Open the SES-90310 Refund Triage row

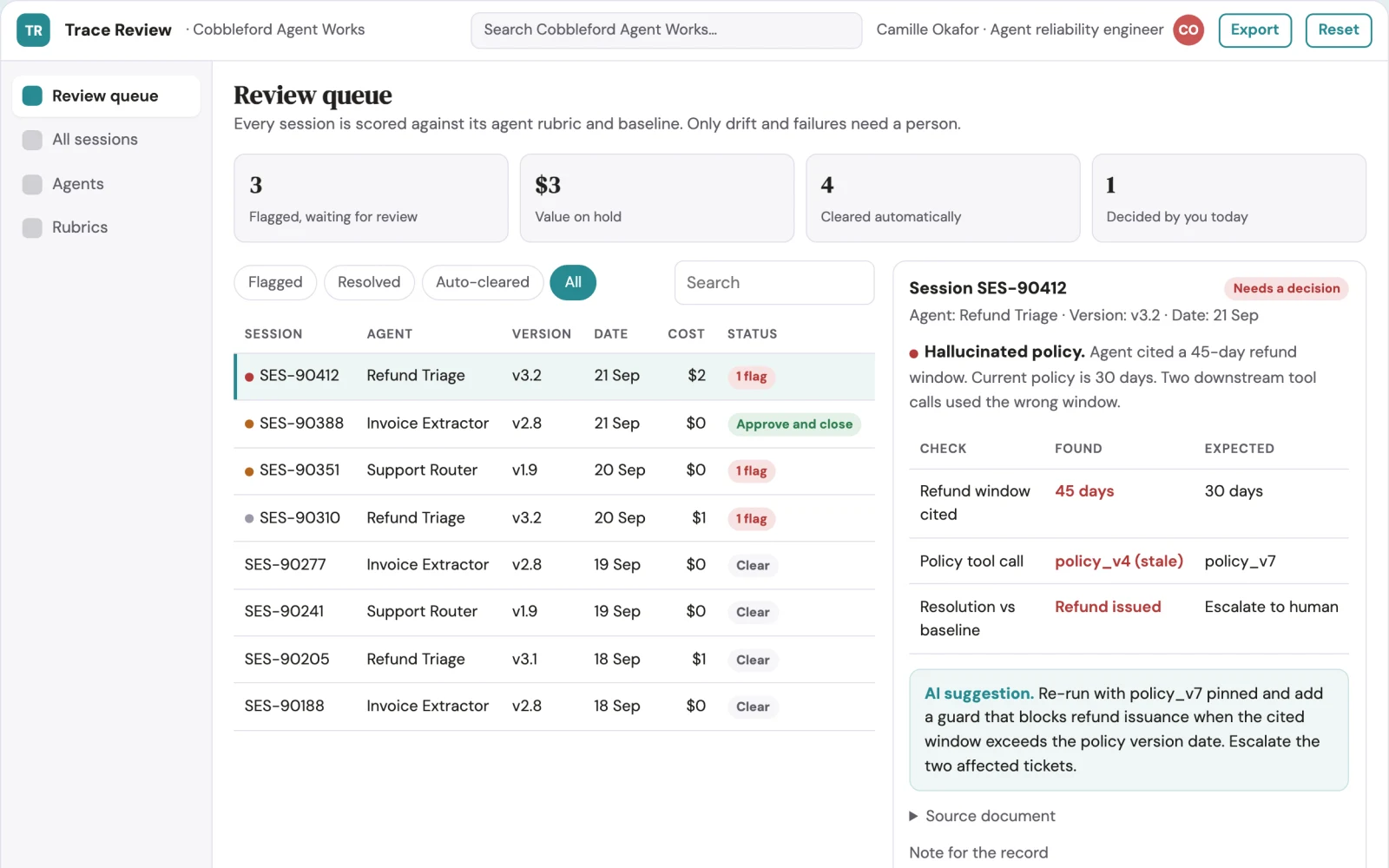(x=554, y=518)
